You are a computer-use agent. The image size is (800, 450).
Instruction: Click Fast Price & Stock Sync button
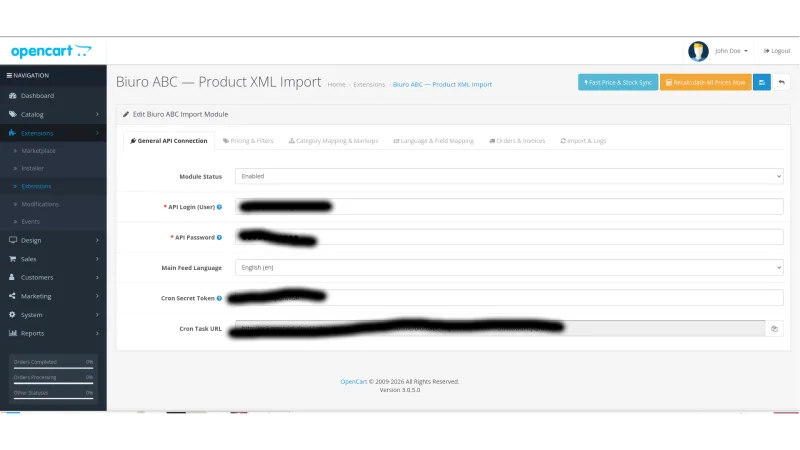618,82
